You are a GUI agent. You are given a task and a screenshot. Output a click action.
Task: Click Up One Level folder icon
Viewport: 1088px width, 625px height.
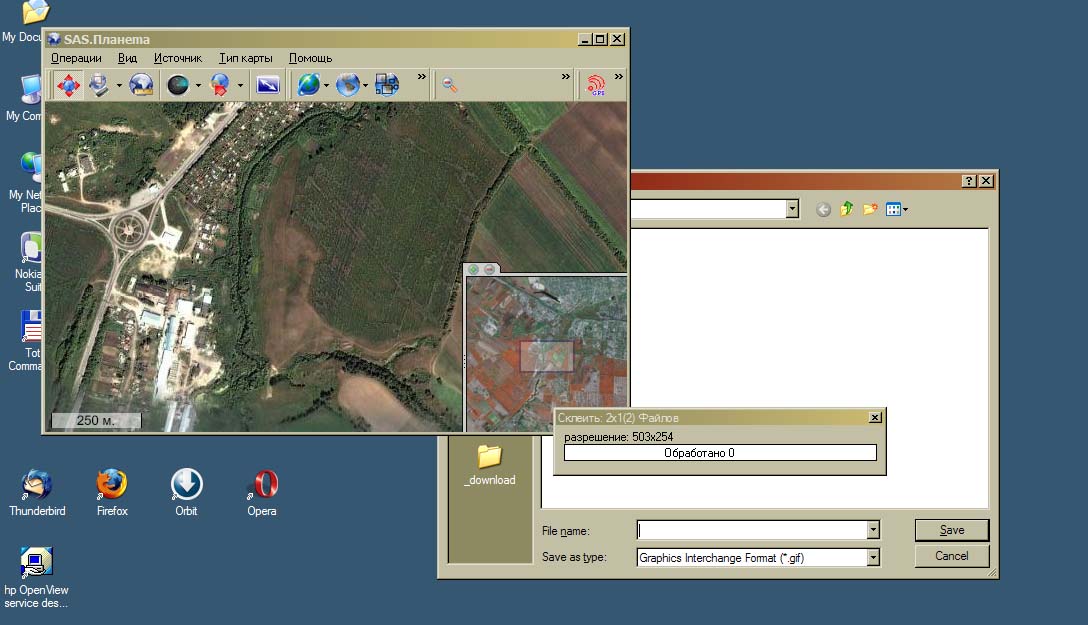coord(847,209)
